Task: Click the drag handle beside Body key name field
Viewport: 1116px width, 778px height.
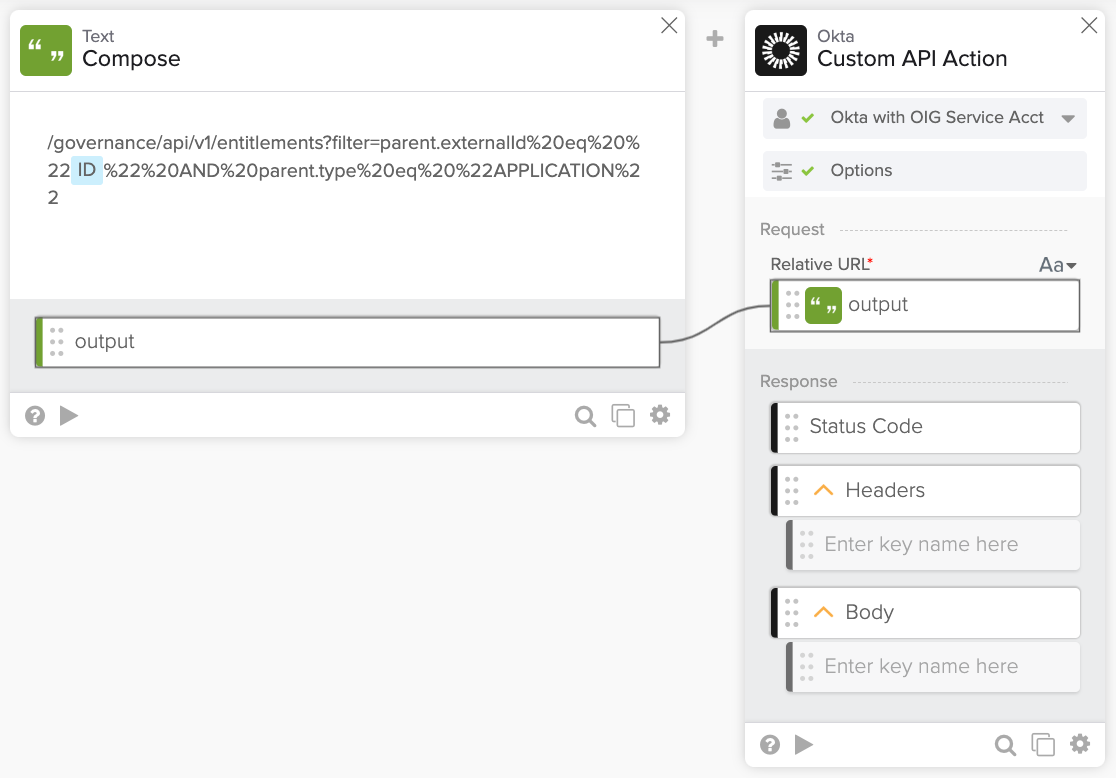Action: pos(806,667)
